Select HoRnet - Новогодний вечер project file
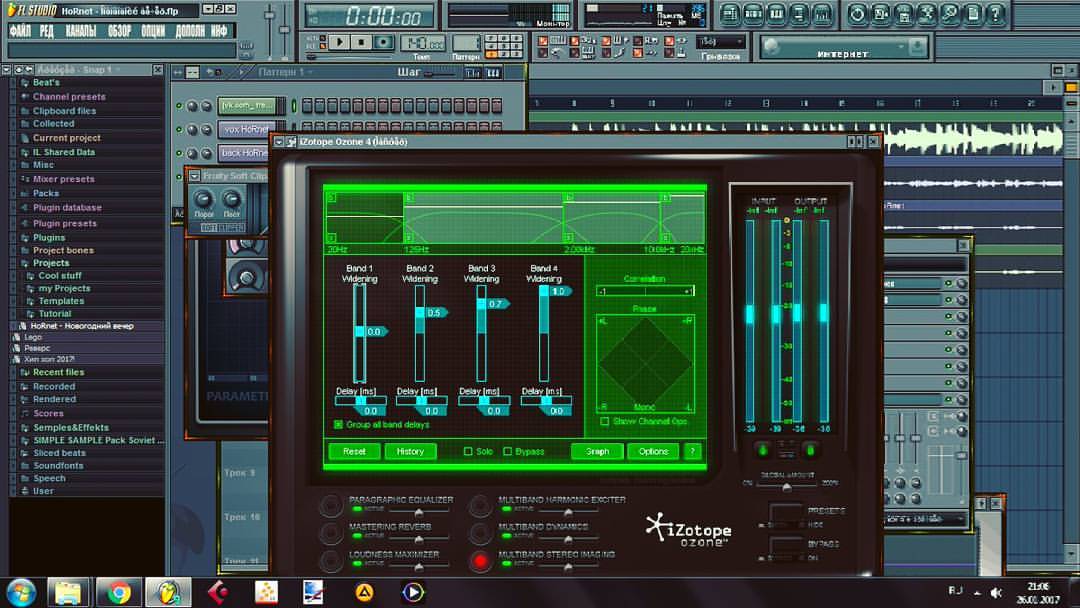Image resolution: width=1080 pixels, height=608 pixels. point(82,326)
